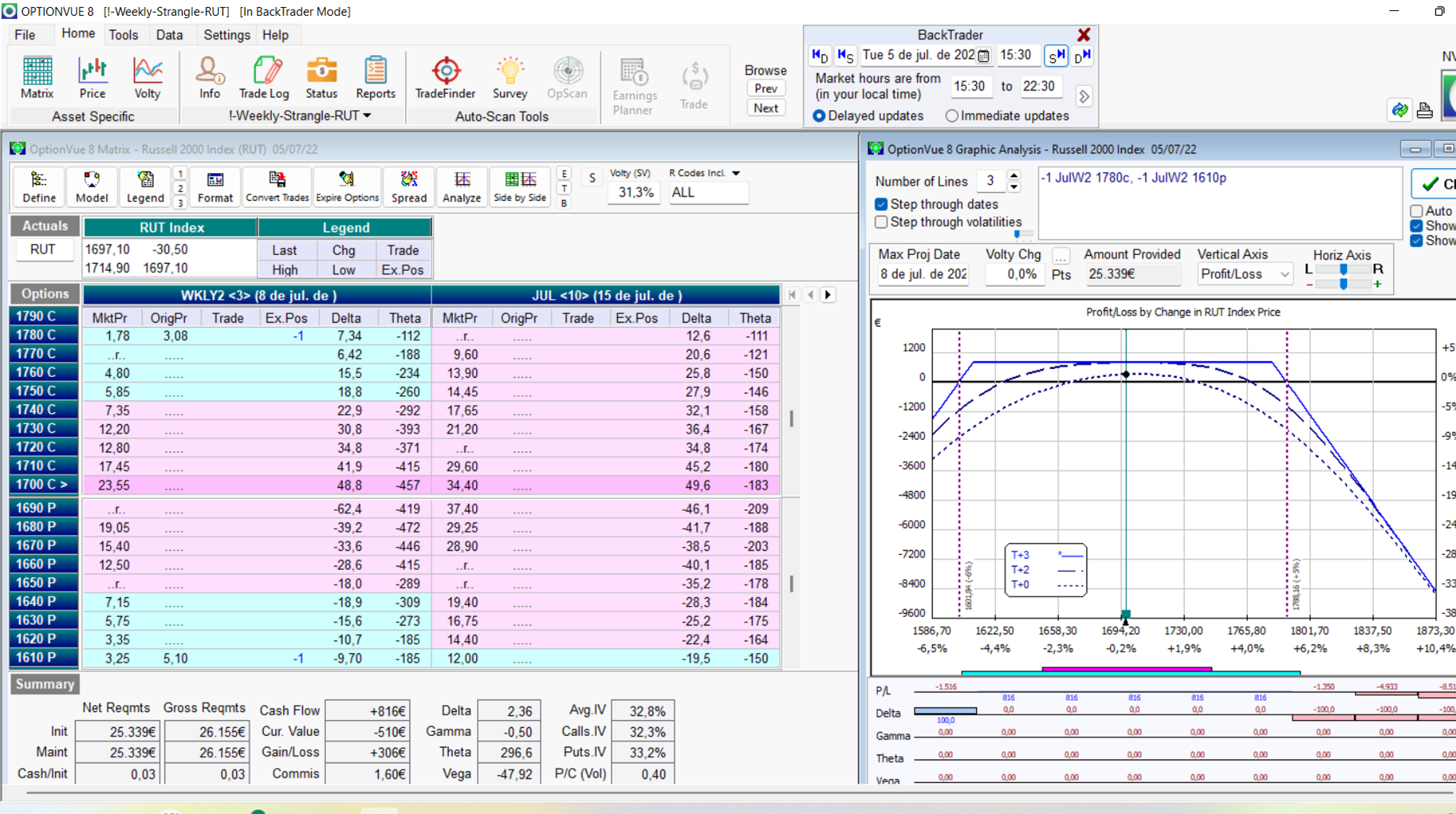Open the Info icon
Screen dimensions: 1456x814
tap(210, 77)
